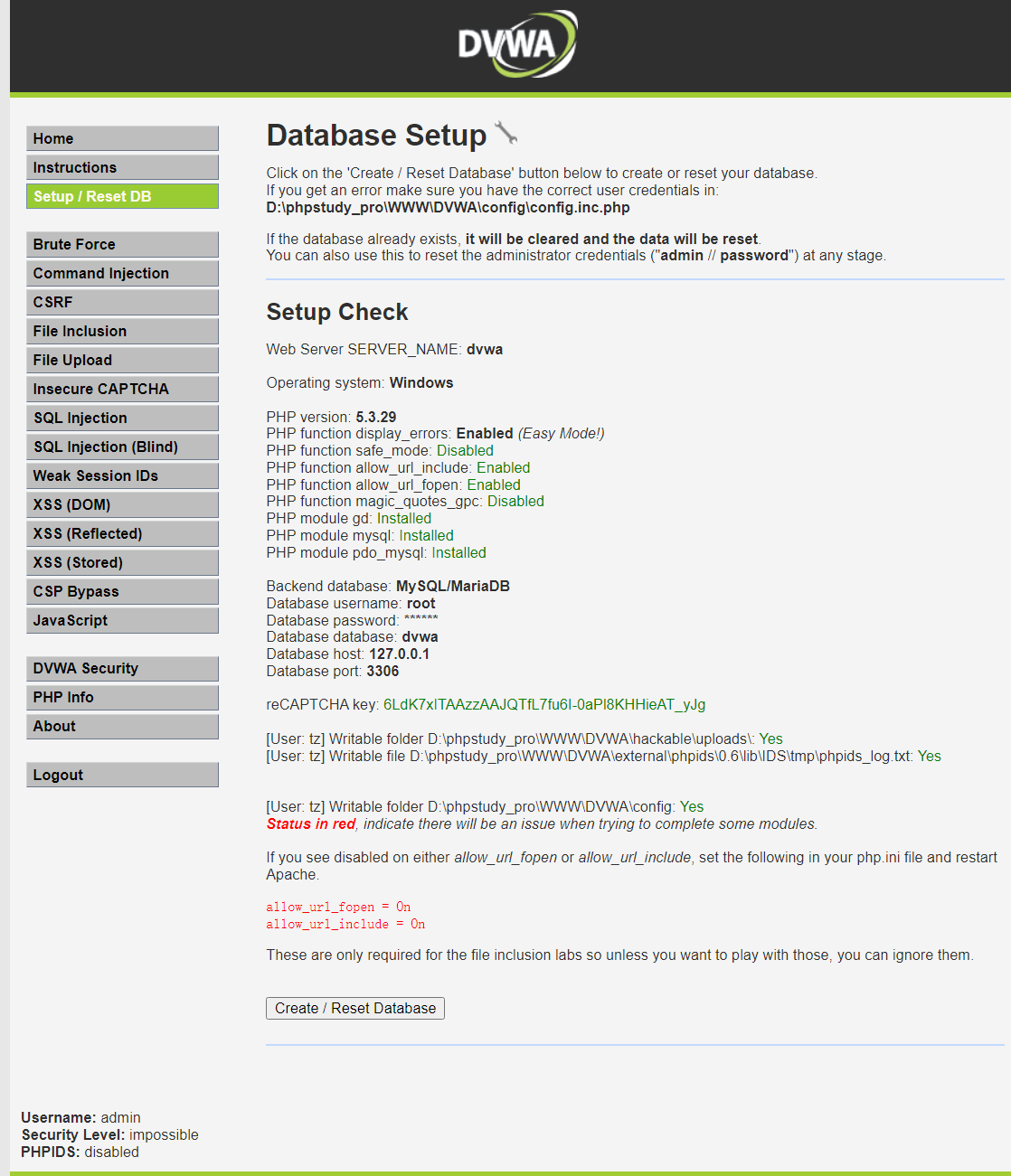
Task: Select the XSS (Stored) module
Action: coord(122,562)
